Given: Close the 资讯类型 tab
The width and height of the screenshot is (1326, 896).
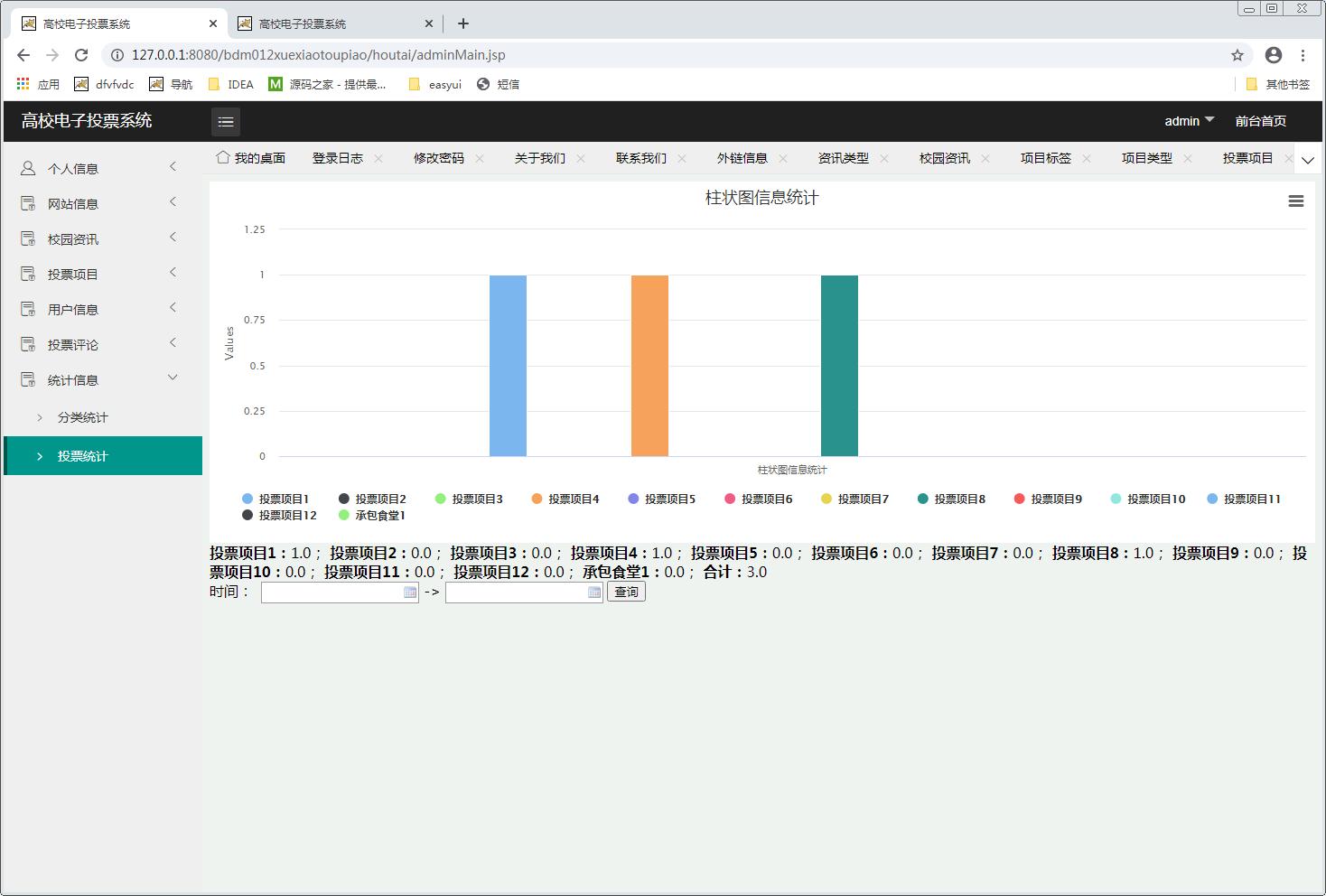Looking at the screenshot, I should click(884, 158).
